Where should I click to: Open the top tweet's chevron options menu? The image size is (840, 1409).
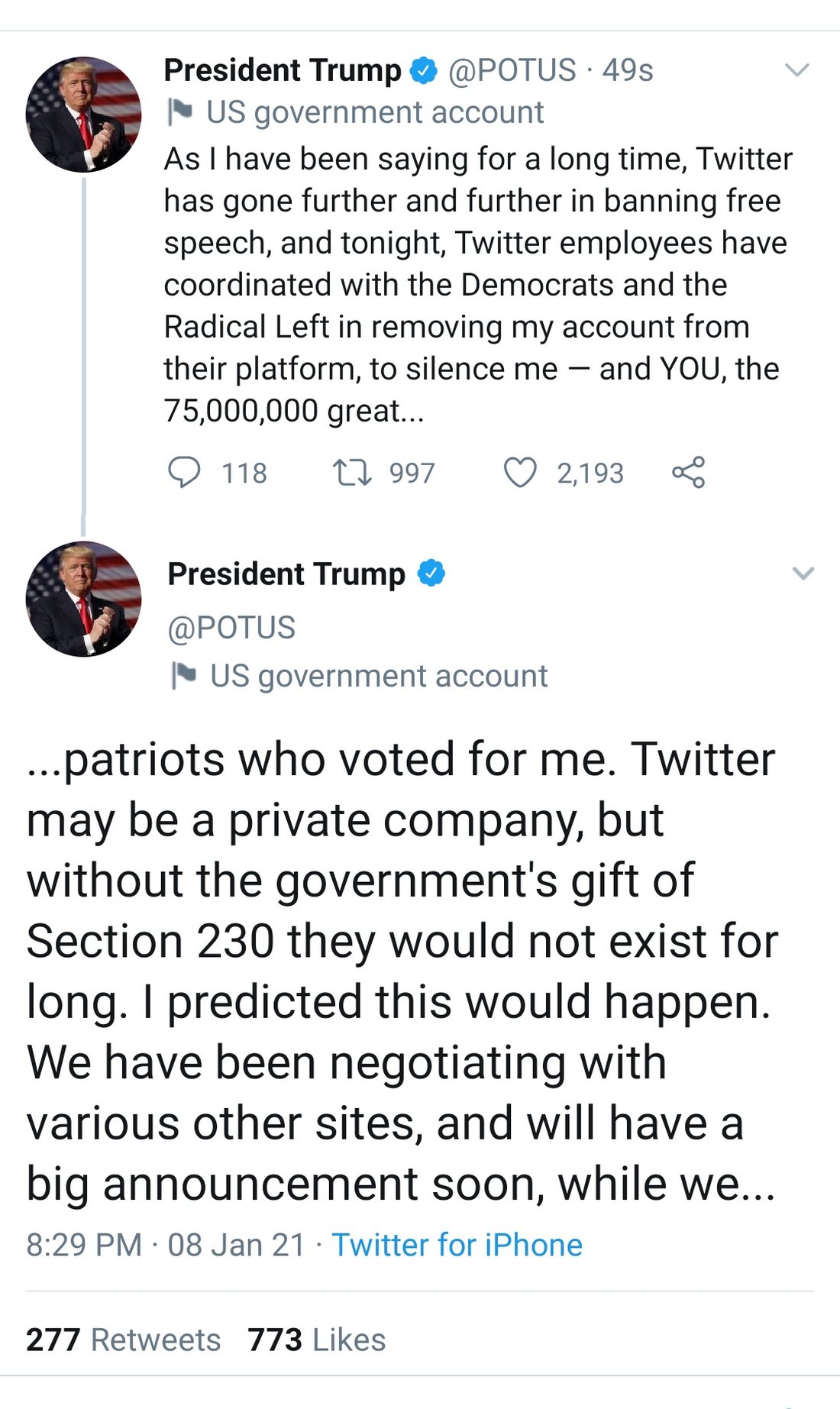(x=797, y=71)
